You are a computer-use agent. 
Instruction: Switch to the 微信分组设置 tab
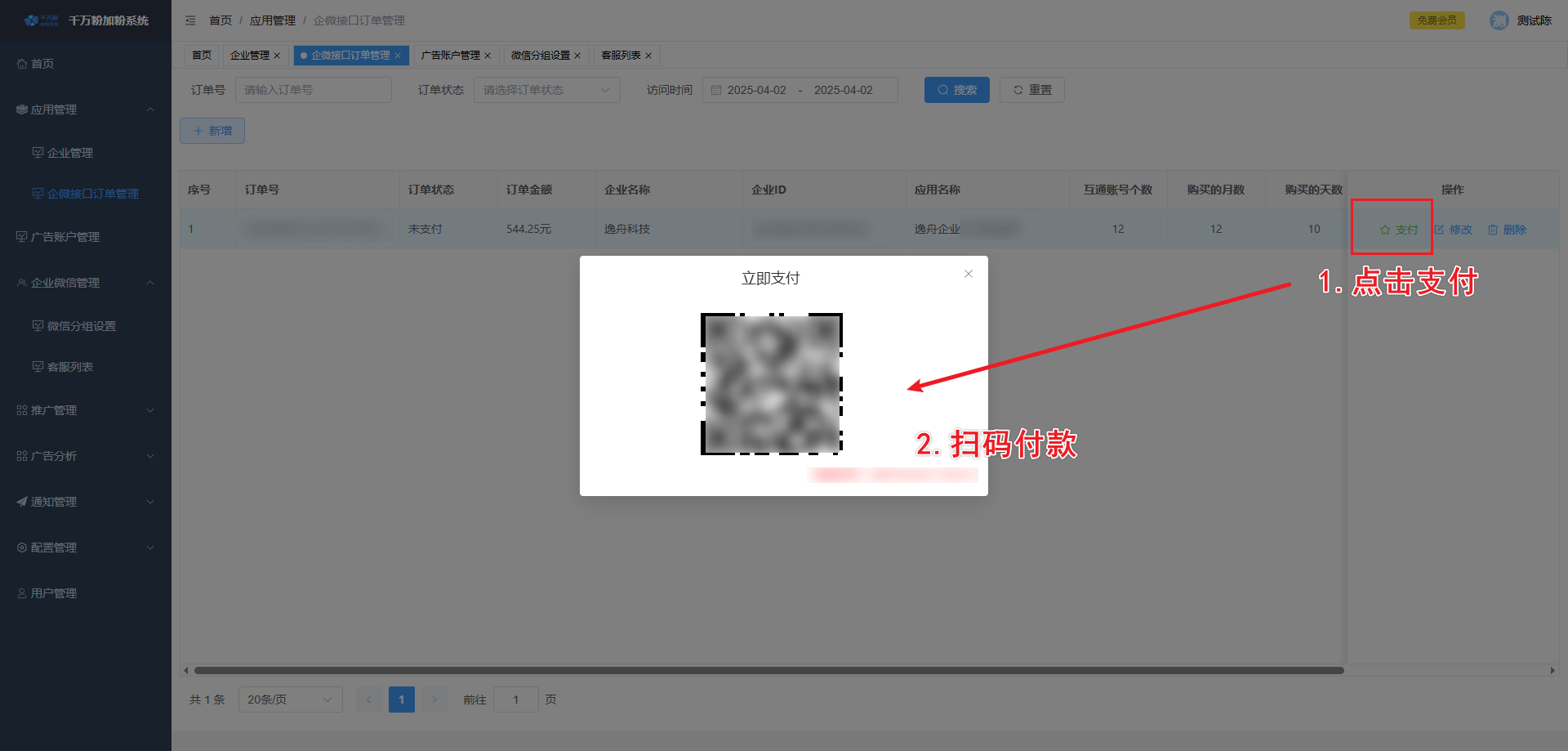pos(540,56)
